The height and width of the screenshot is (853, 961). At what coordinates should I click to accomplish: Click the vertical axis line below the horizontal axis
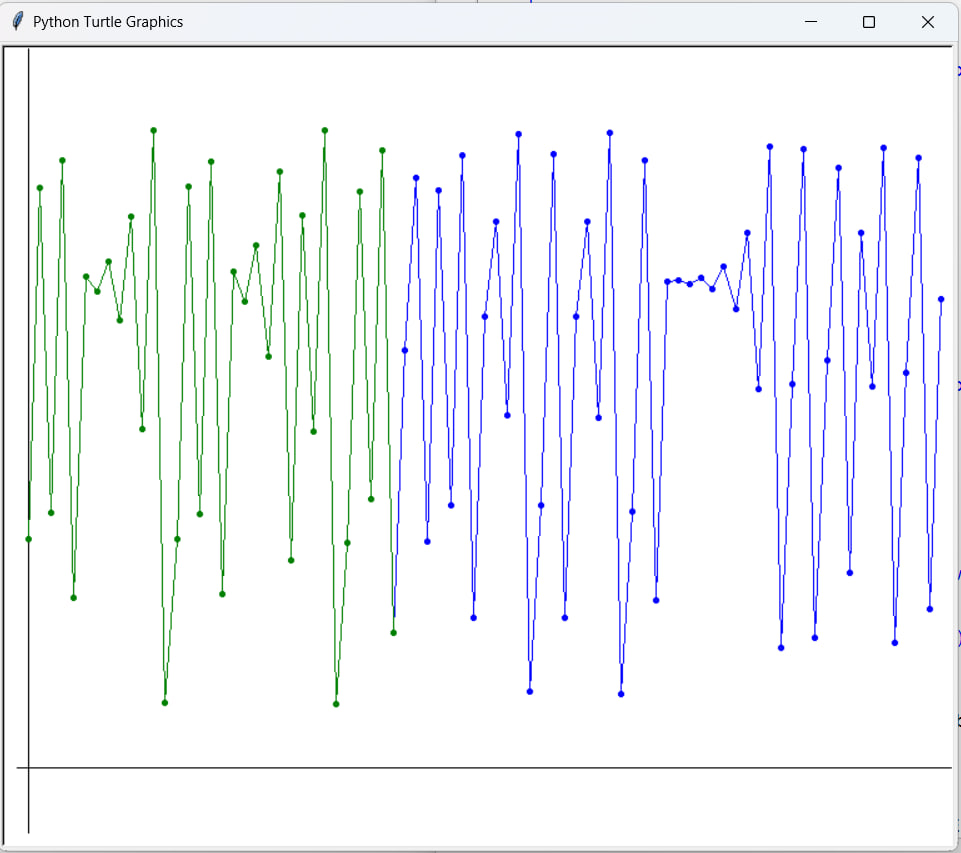pyautogui.click(x=28, y=805)
